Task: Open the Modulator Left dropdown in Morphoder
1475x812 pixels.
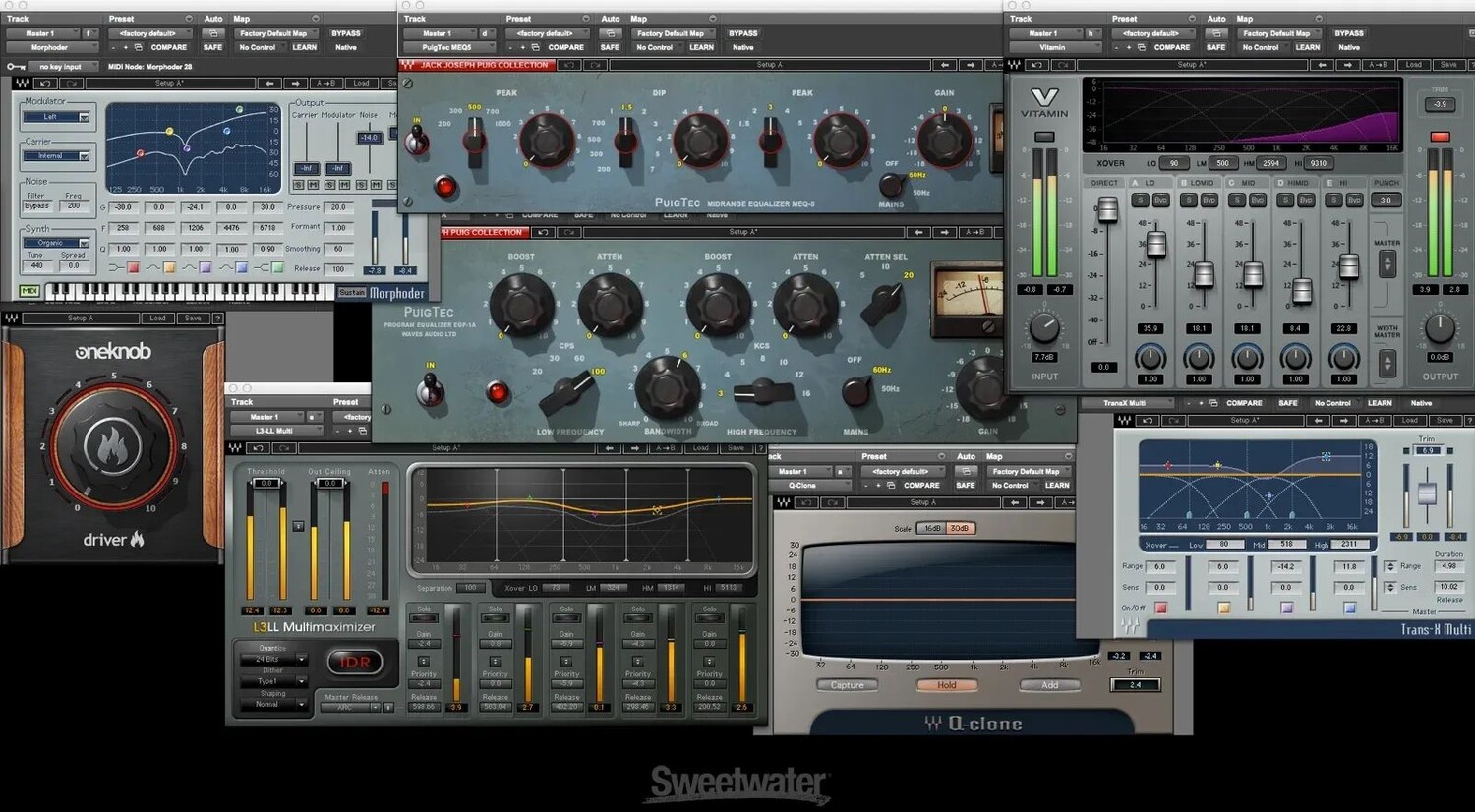Action: pyautogui.click(x=56, y=117)
